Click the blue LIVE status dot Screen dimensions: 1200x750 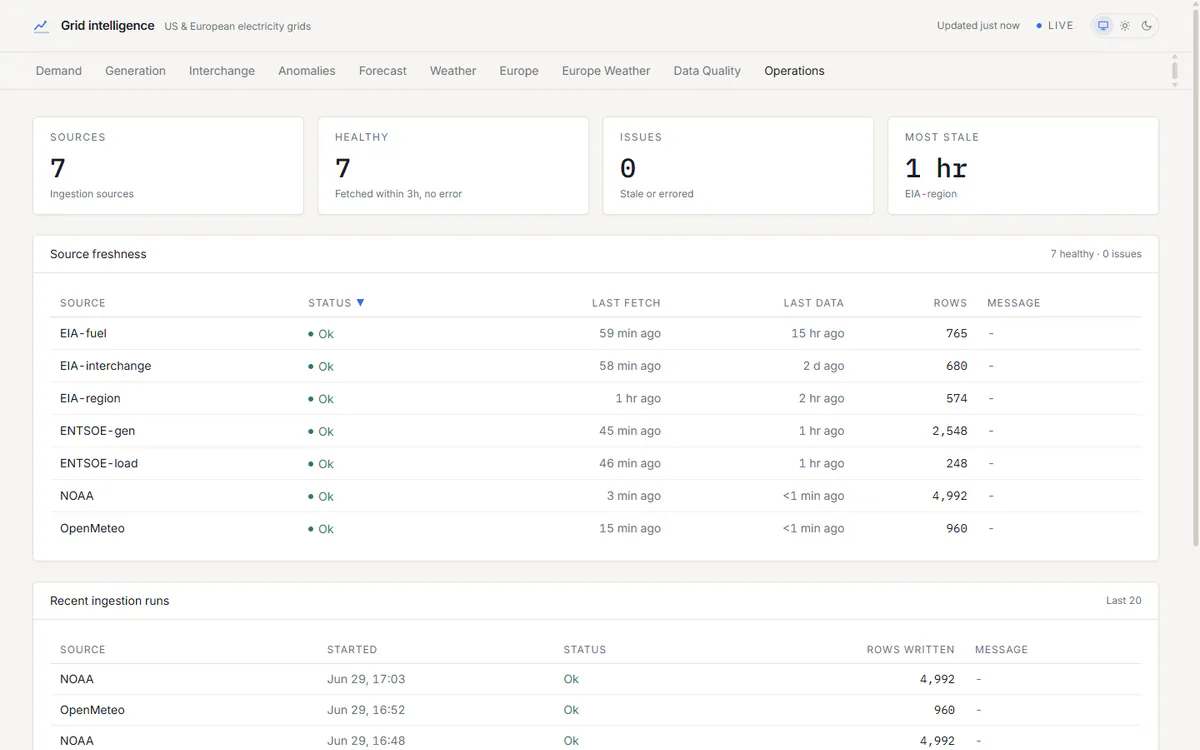pyautogui.click(x=1039, y=26)
